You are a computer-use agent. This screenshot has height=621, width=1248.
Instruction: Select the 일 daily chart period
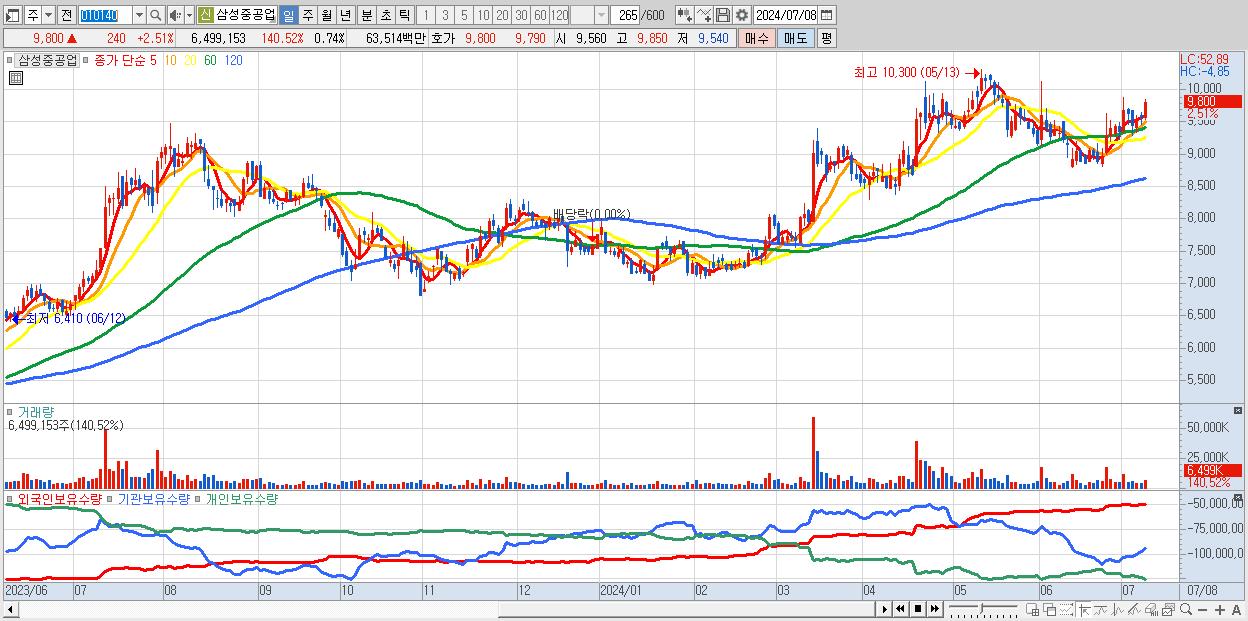(x=288, y=15)
